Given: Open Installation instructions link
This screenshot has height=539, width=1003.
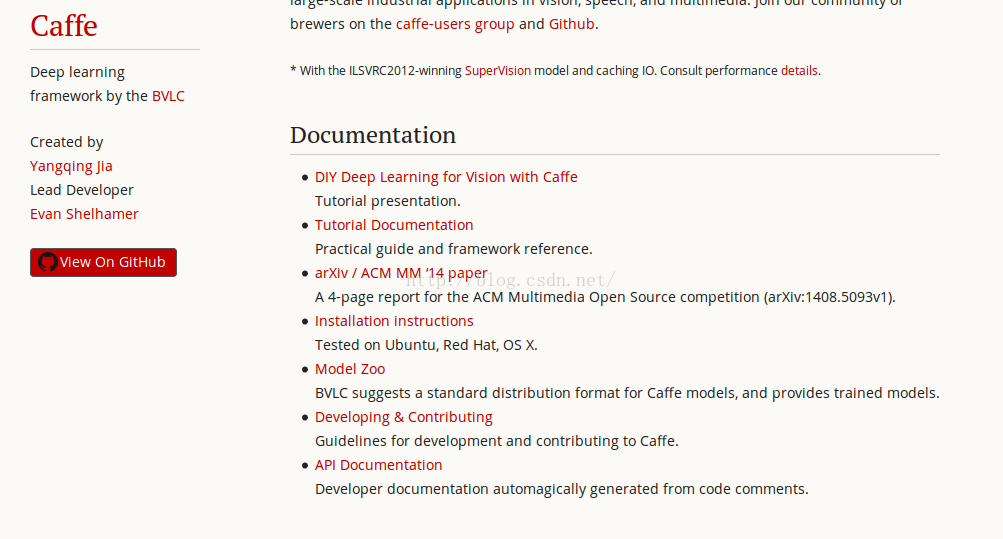Looking at the screenshot, I should (x=394, y=321).
